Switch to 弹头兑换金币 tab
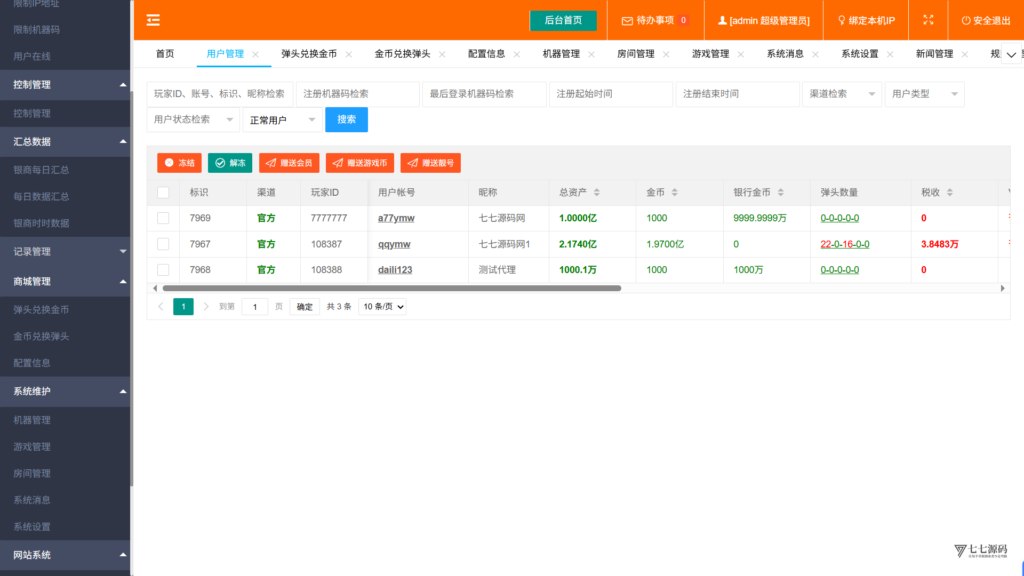 tap(309, 54)
